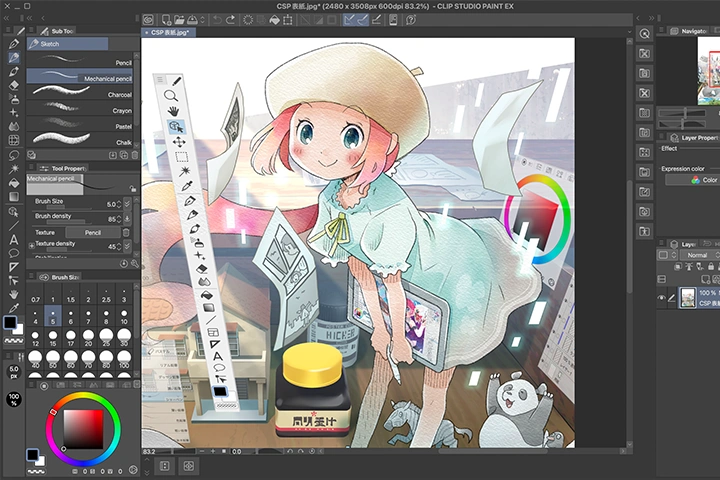720x480 pixels.
Task: Choose the Chalk sub tool
Action: [80, 139]
